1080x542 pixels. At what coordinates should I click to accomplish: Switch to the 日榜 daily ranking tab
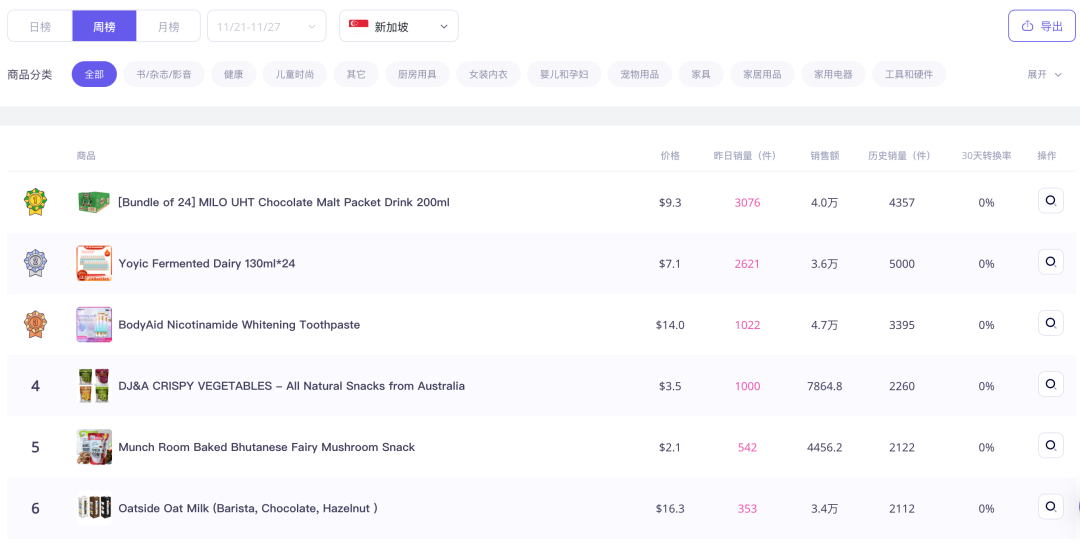[40, 26]
